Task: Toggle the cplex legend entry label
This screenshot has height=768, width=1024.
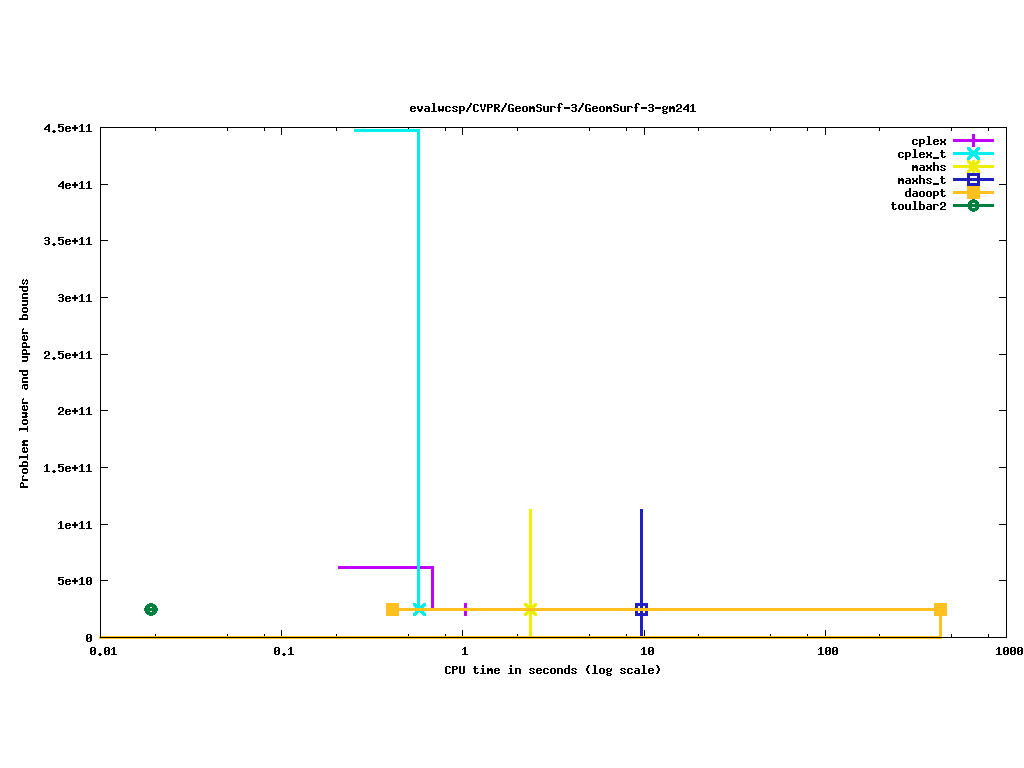Action: (x=928, y=141)
